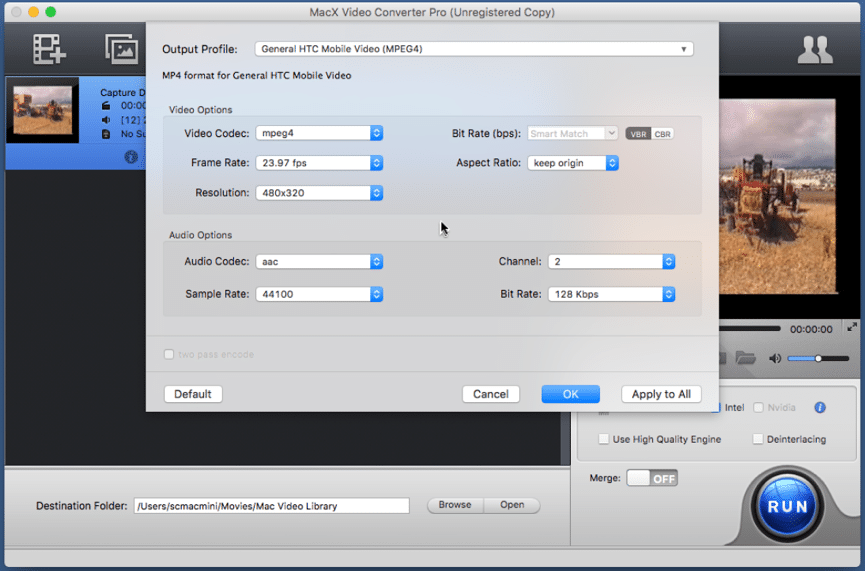
Task: Open the Sample Rate 44100 dropdown
Action: pos(319,294)
